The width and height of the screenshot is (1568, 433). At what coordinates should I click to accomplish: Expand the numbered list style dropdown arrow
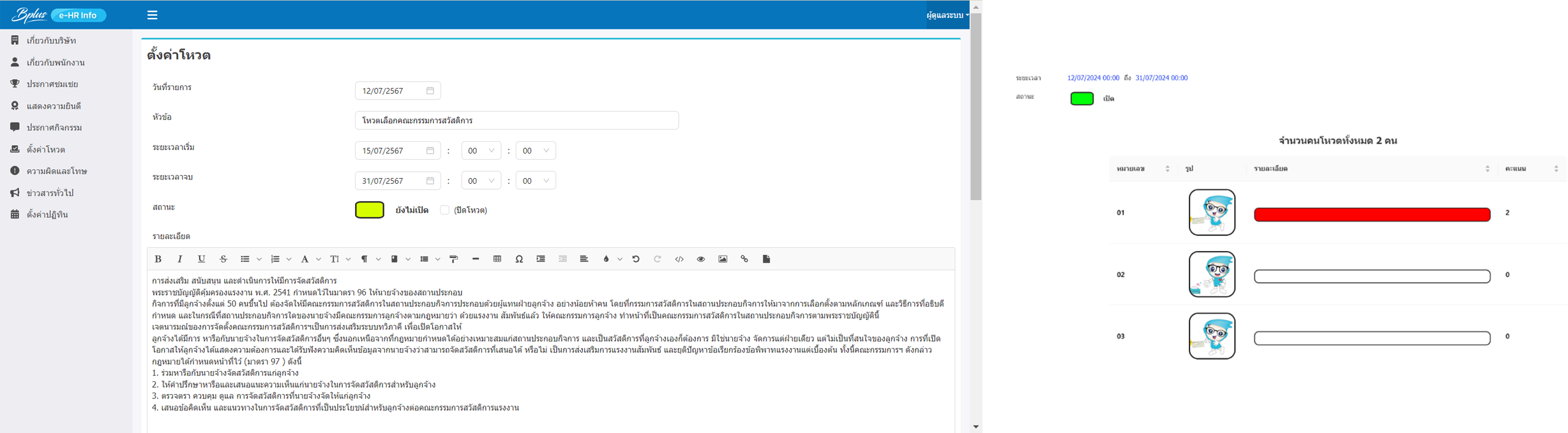[x=289, y=259]
